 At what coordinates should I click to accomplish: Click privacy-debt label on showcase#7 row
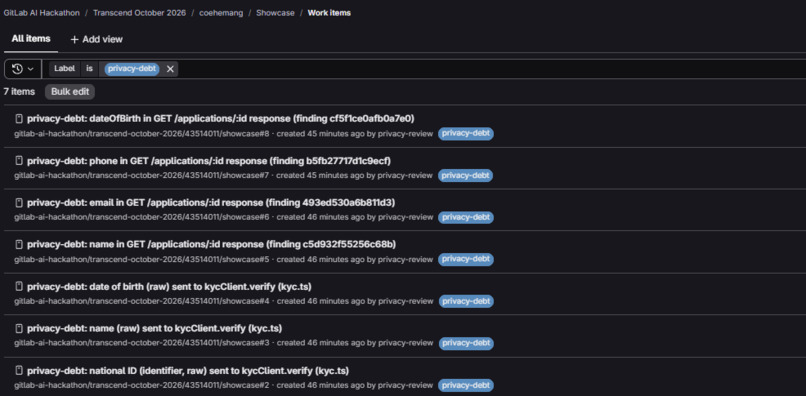[x=466, y=175]
